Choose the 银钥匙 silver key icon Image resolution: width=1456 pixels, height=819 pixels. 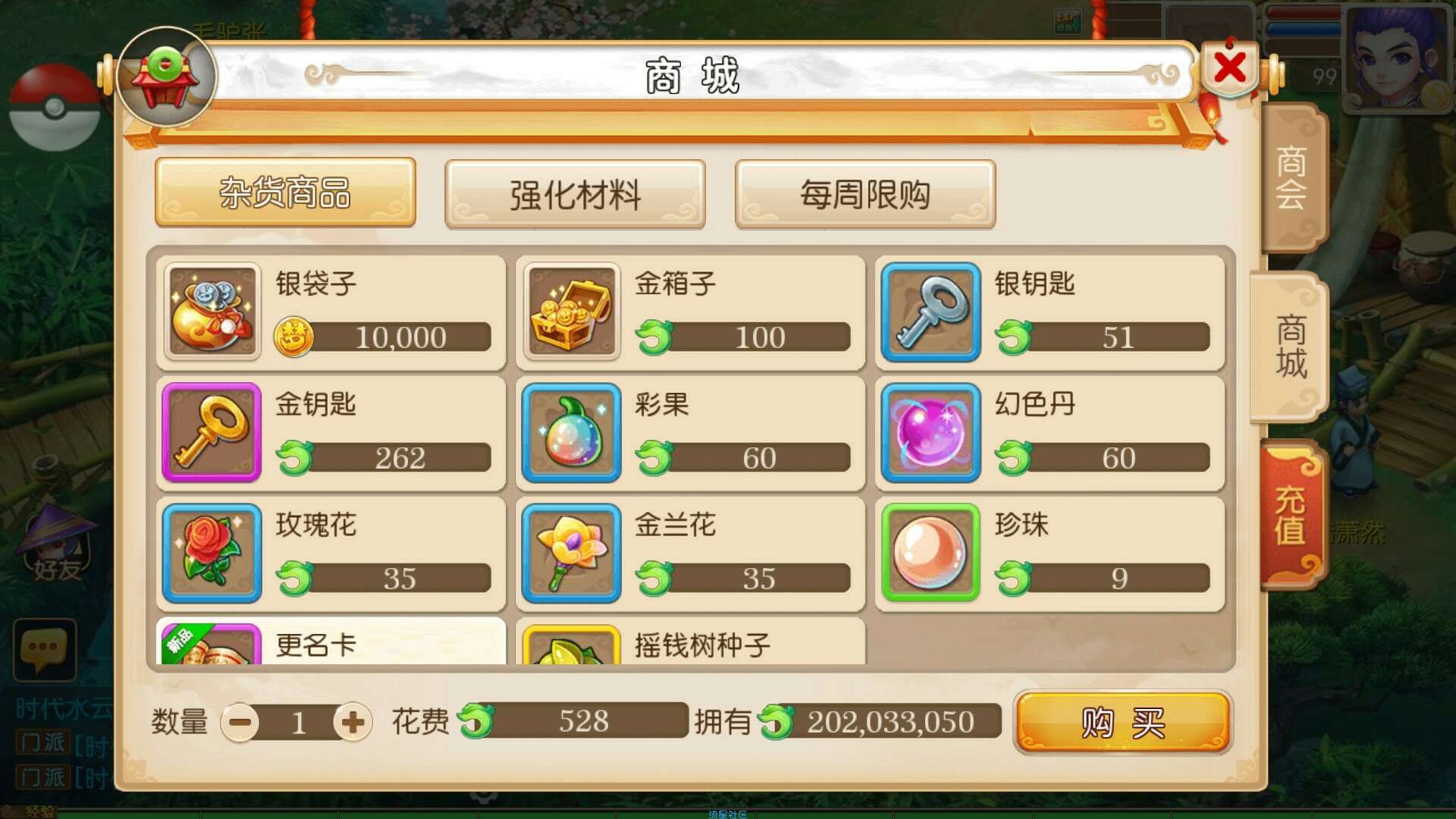(x=931, y=312)
